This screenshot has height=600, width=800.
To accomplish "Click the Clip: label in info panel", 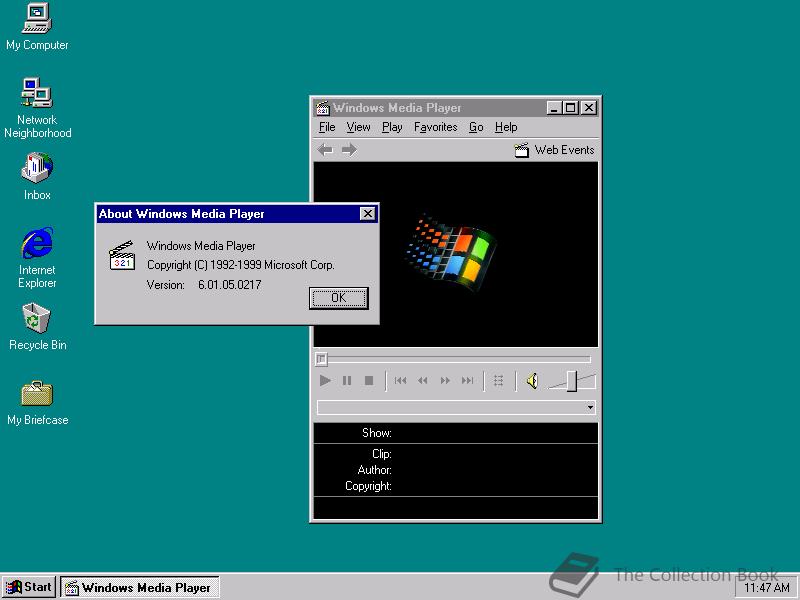I will point(382,454).
